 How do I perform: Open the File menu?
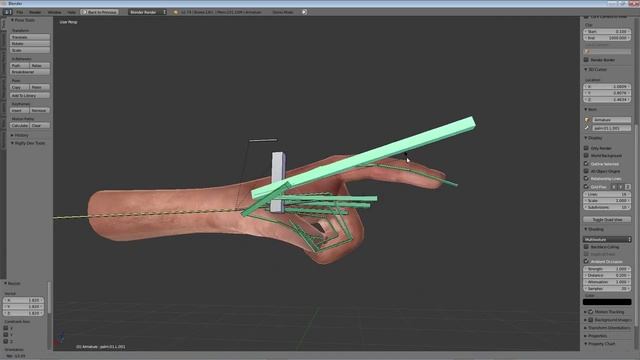click(20, 12)
